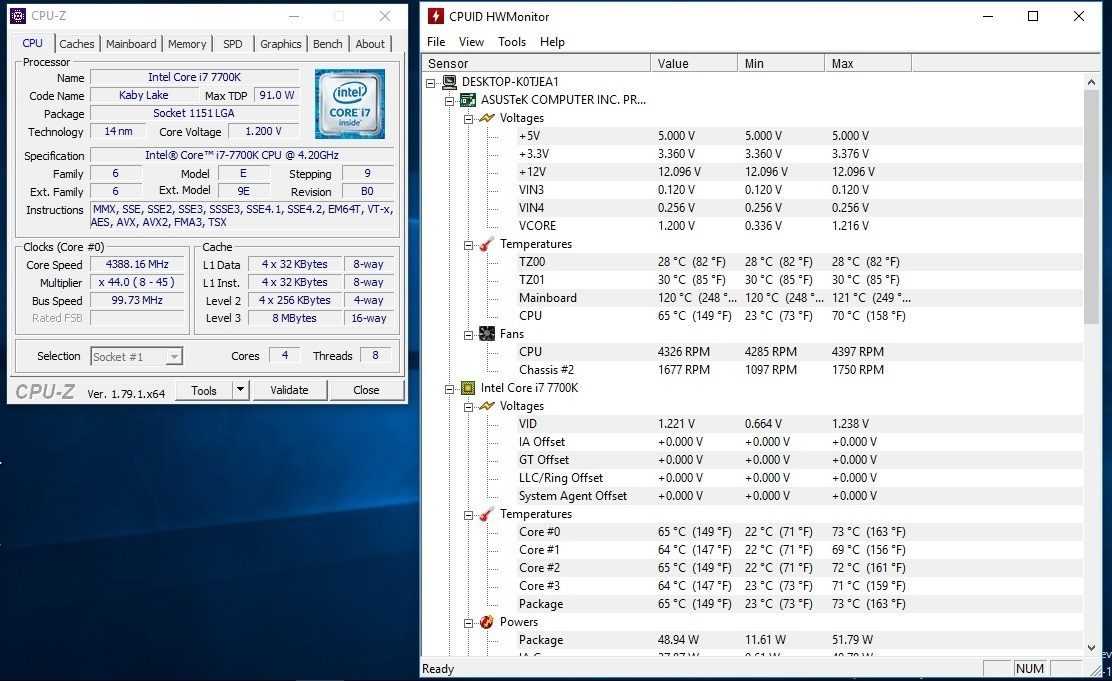This screenshot has width=1112, height=681.
Task: Click the Tools button in CPU-Z
Action: click(204, 390)
